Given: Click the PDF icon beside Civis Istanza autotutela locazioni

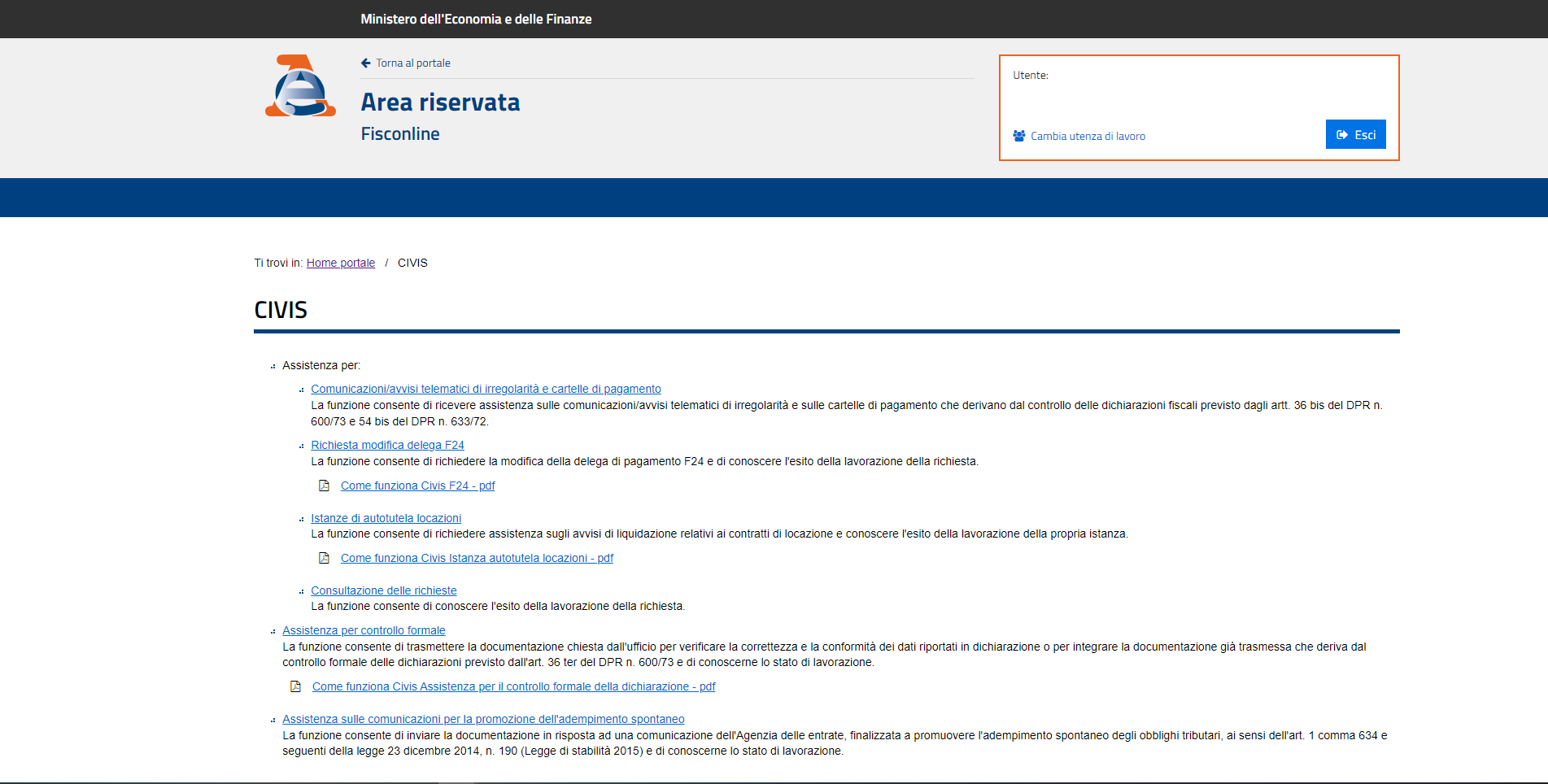Looking at the screenshot, I should pyautogui.click(x=324, y=558).
